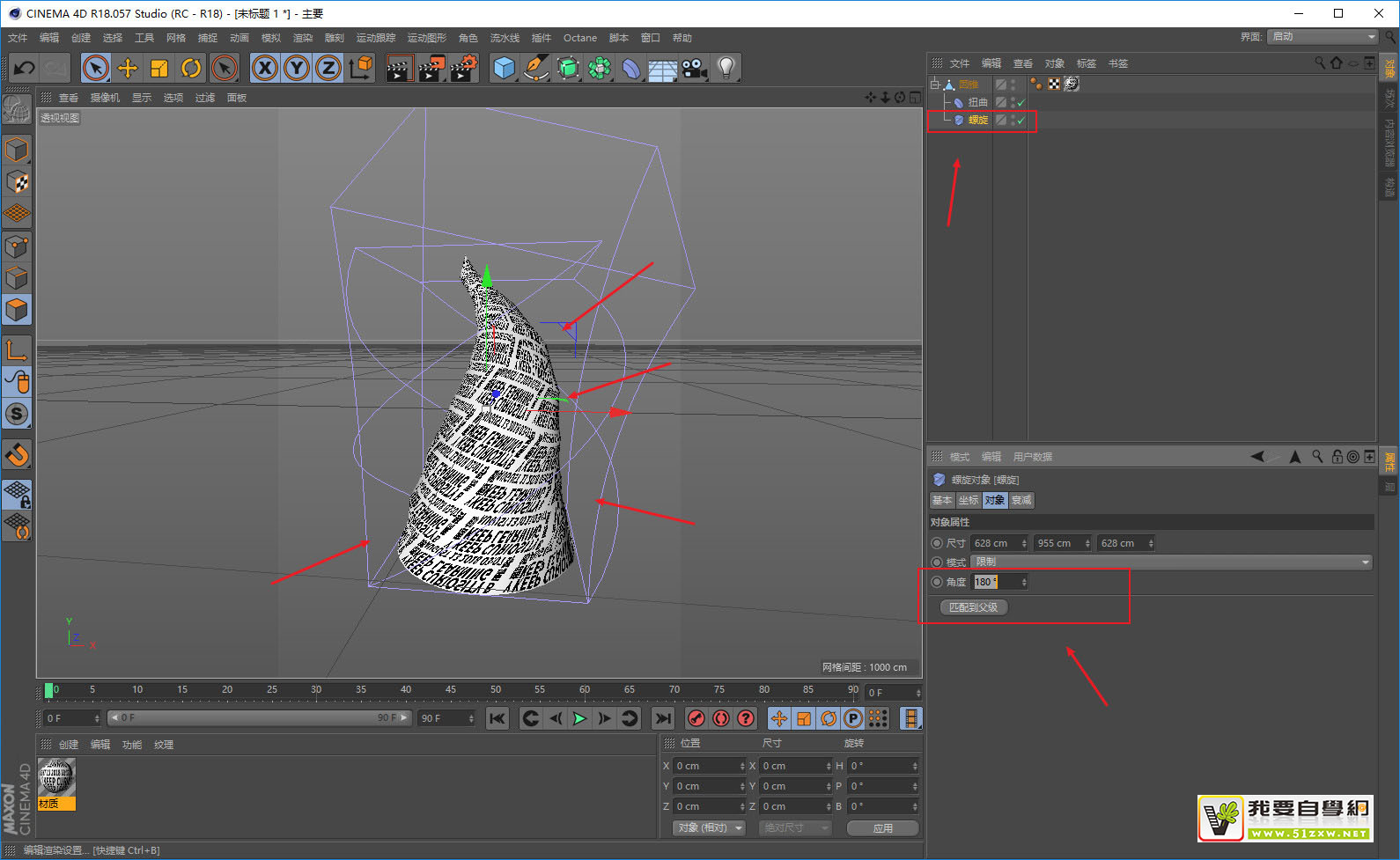Open the Edit Render Settings icon

[x=464, y=68]
